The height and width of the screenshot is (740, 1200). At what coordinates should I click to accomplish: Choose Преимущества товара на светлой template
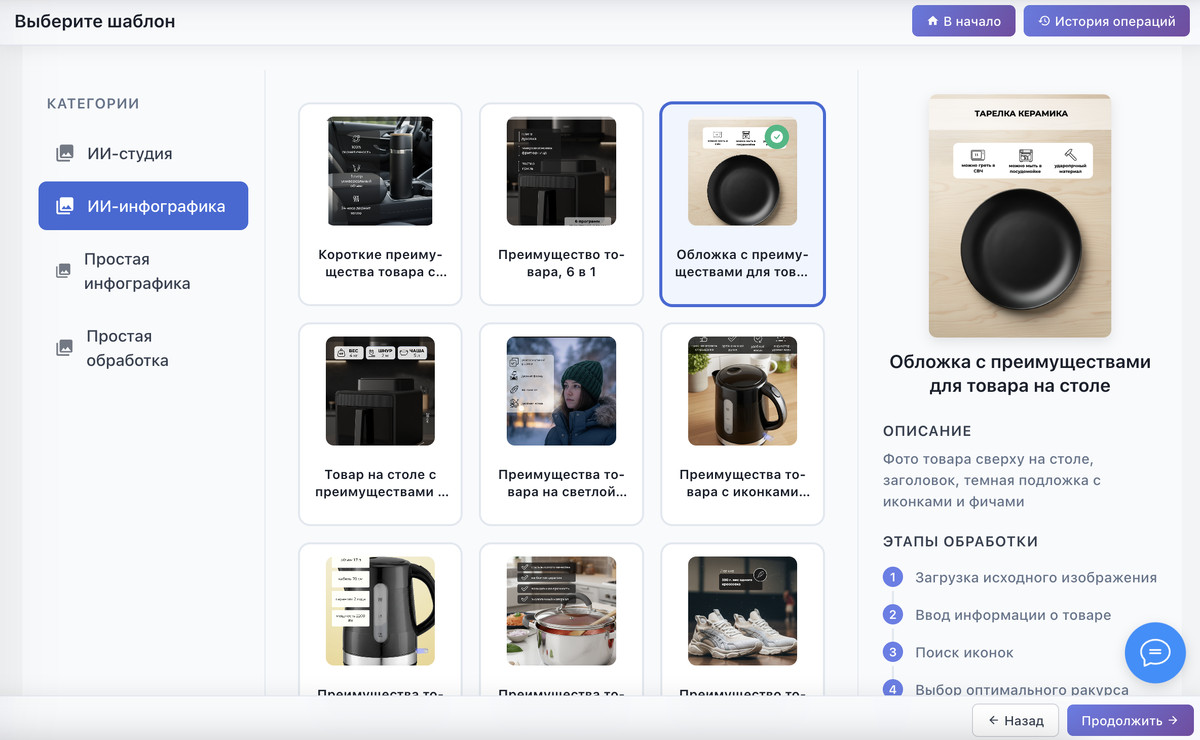coord(561,424)
